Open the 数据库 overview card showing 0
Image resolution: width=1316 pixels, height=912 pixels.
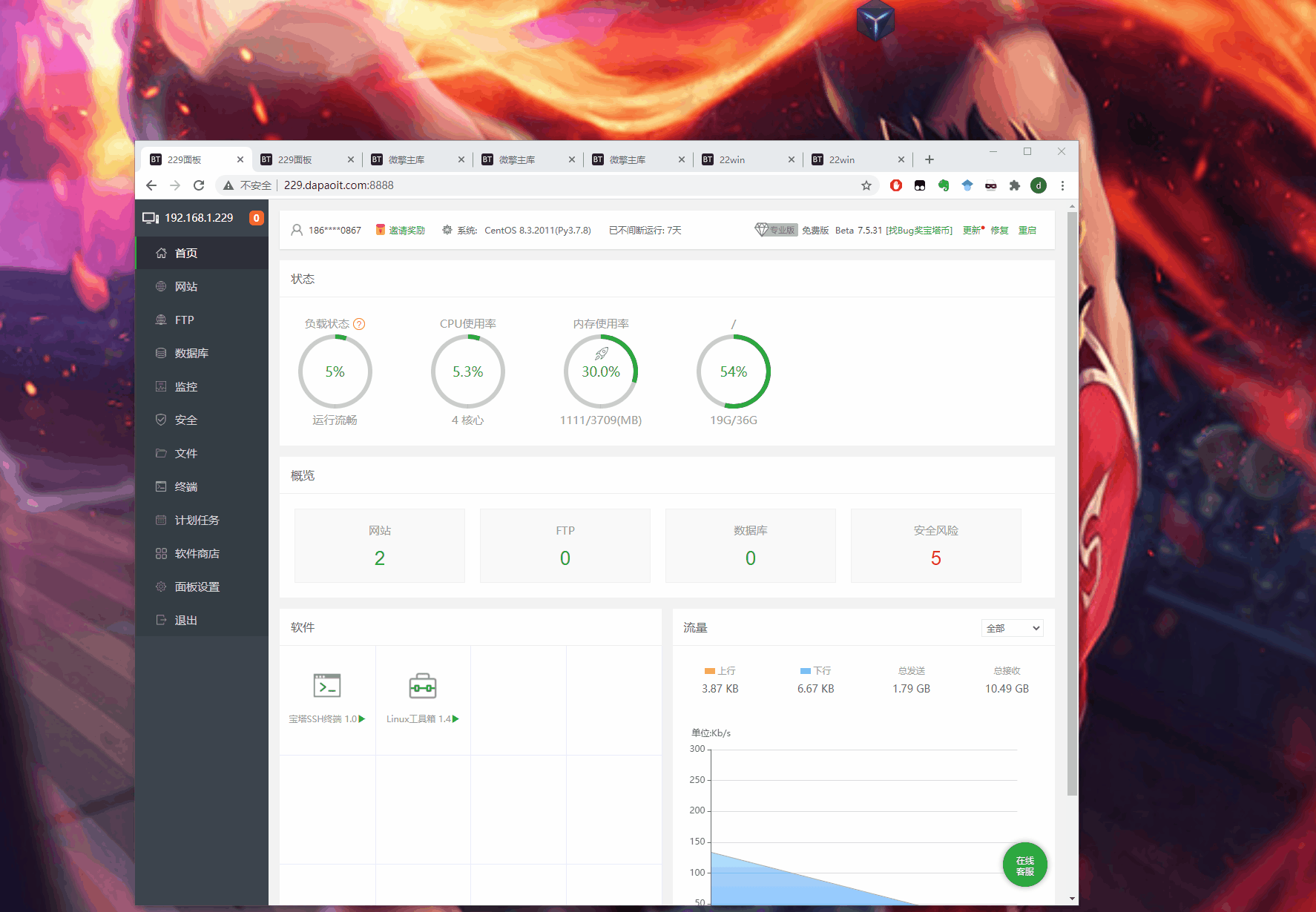tap(751, 546)
